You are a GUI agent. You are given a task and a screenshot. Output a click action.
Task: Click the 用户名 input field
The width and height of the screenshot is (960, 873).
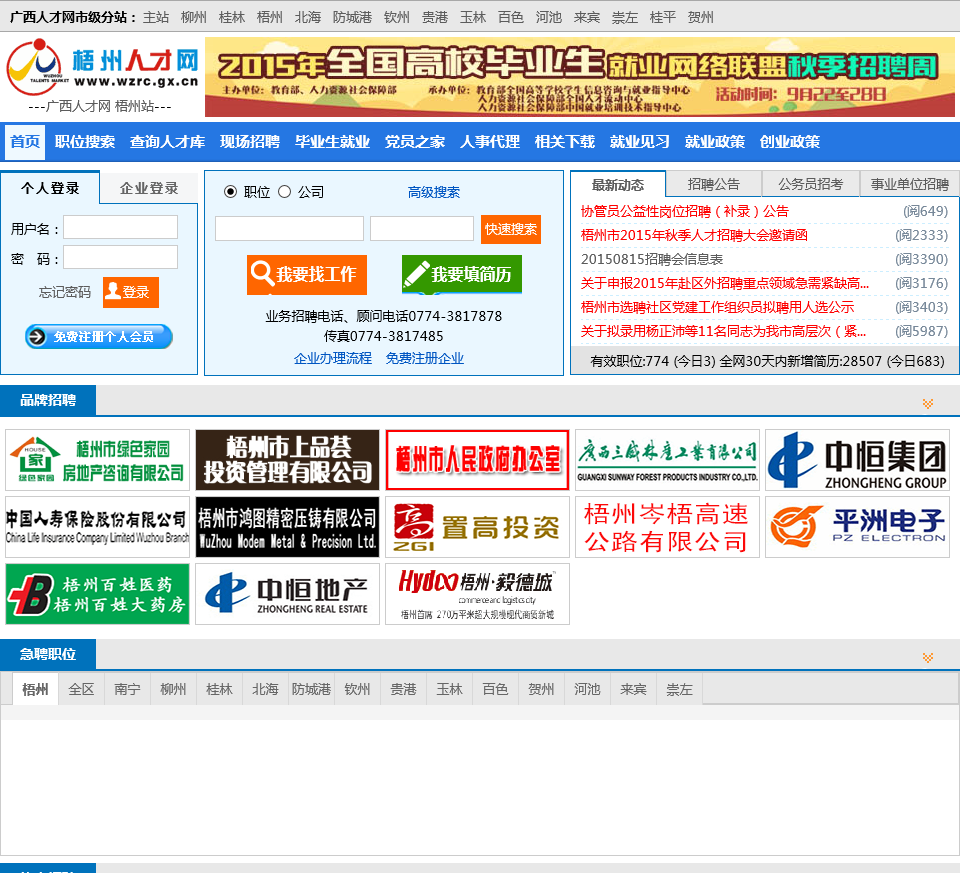point(121,227)
